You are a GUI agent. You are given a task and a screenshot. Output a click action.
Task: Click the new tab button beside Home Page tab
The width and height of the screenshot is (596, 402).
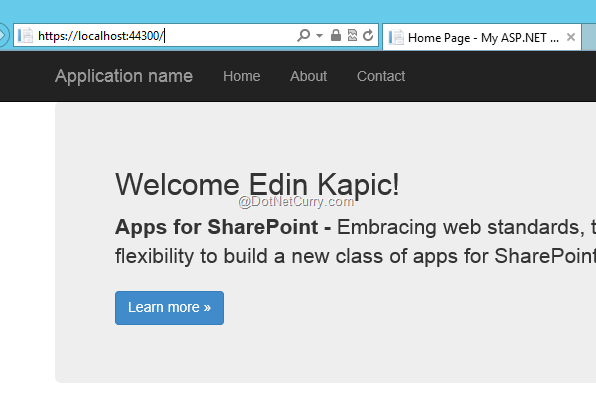tap(589, 37)
